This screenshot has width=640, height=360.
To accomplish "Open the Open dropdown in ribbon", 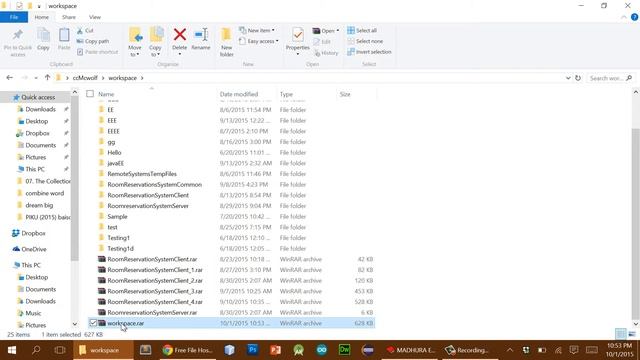I will coord(326,31).
